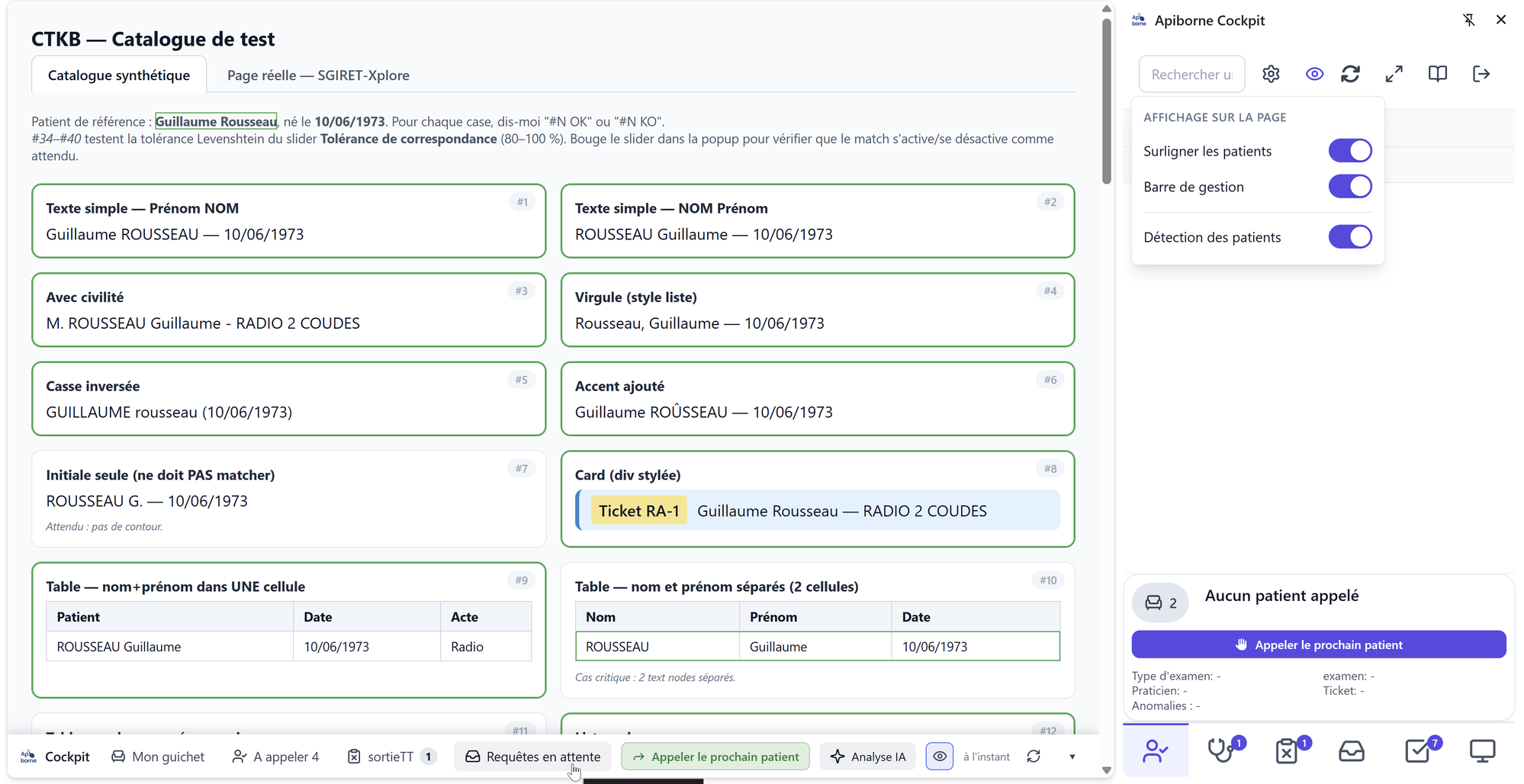Switch to Catalogue synthétique tab

[119, 75]
